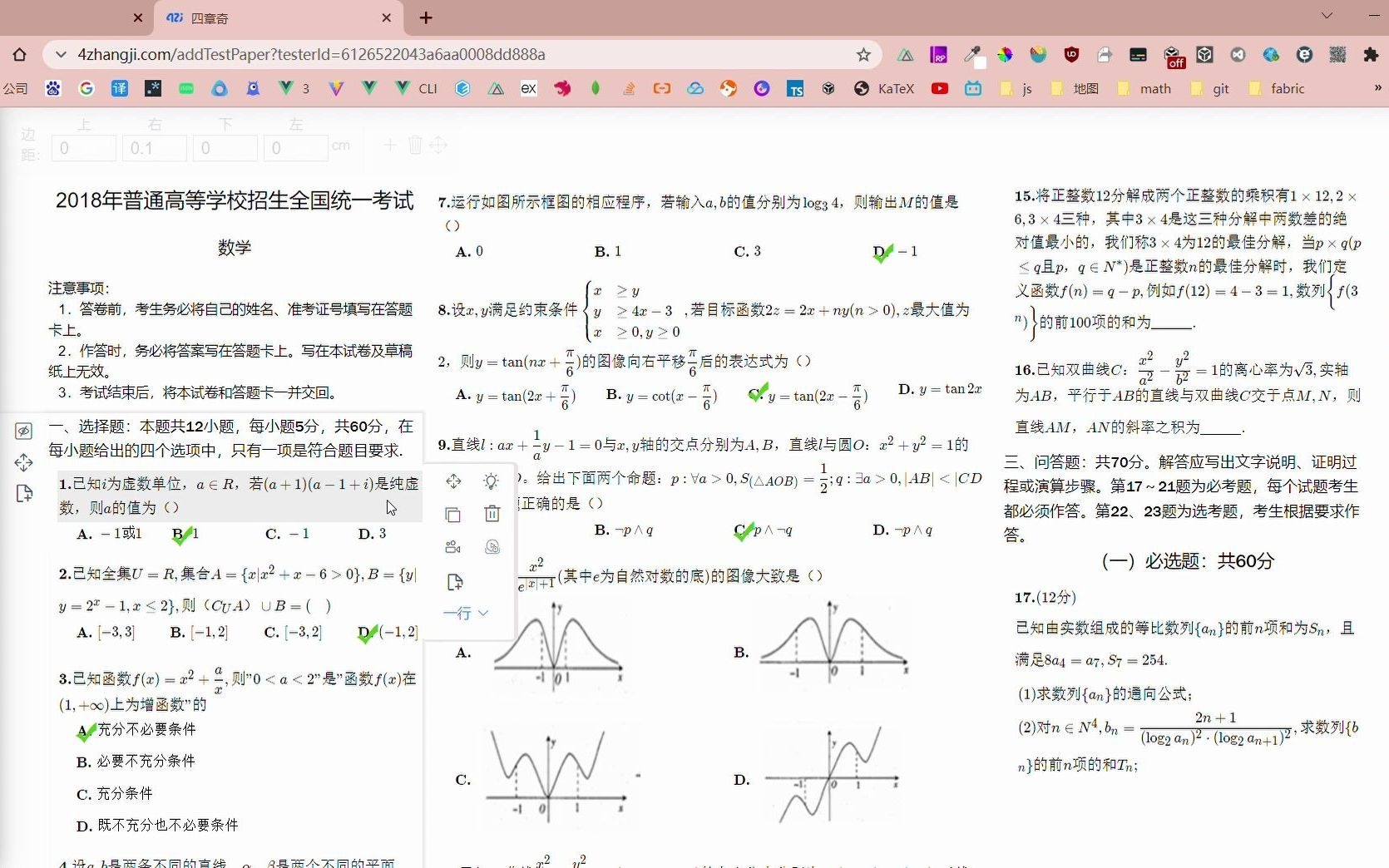Bookmark this page with the star icon
Viewport: 1389px width, 868px height.
coord(863,55)
